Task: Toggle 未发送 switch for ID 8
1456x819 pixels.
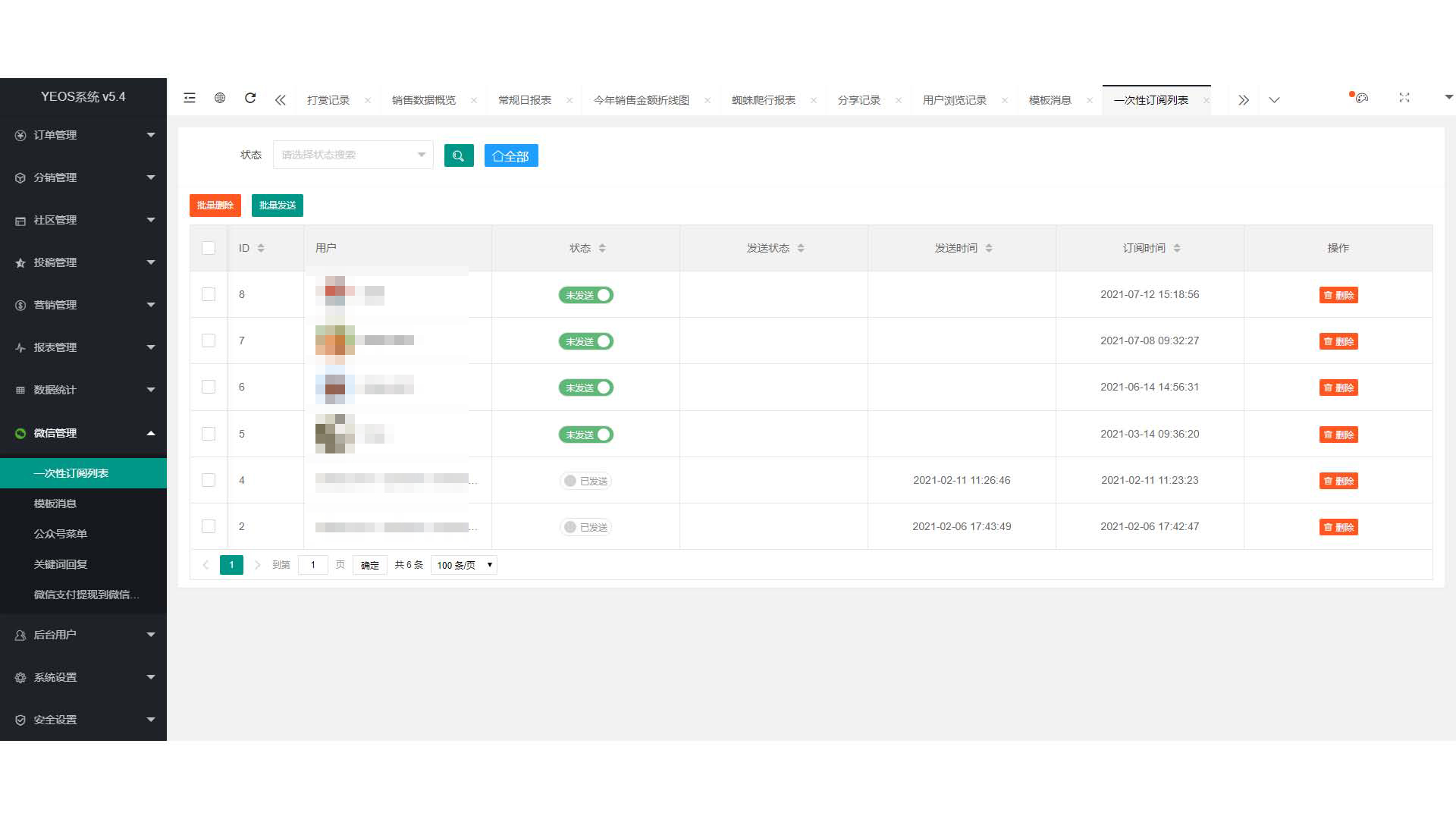Action: (x=586, y=295)
